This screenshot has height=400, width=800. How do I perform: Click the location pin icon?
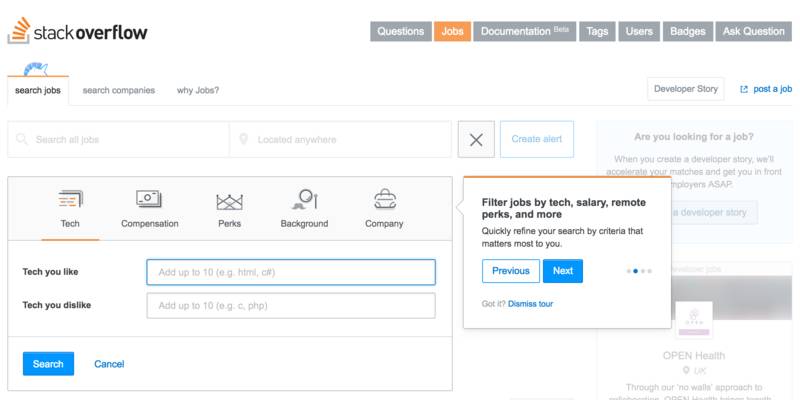pos(243,139)
